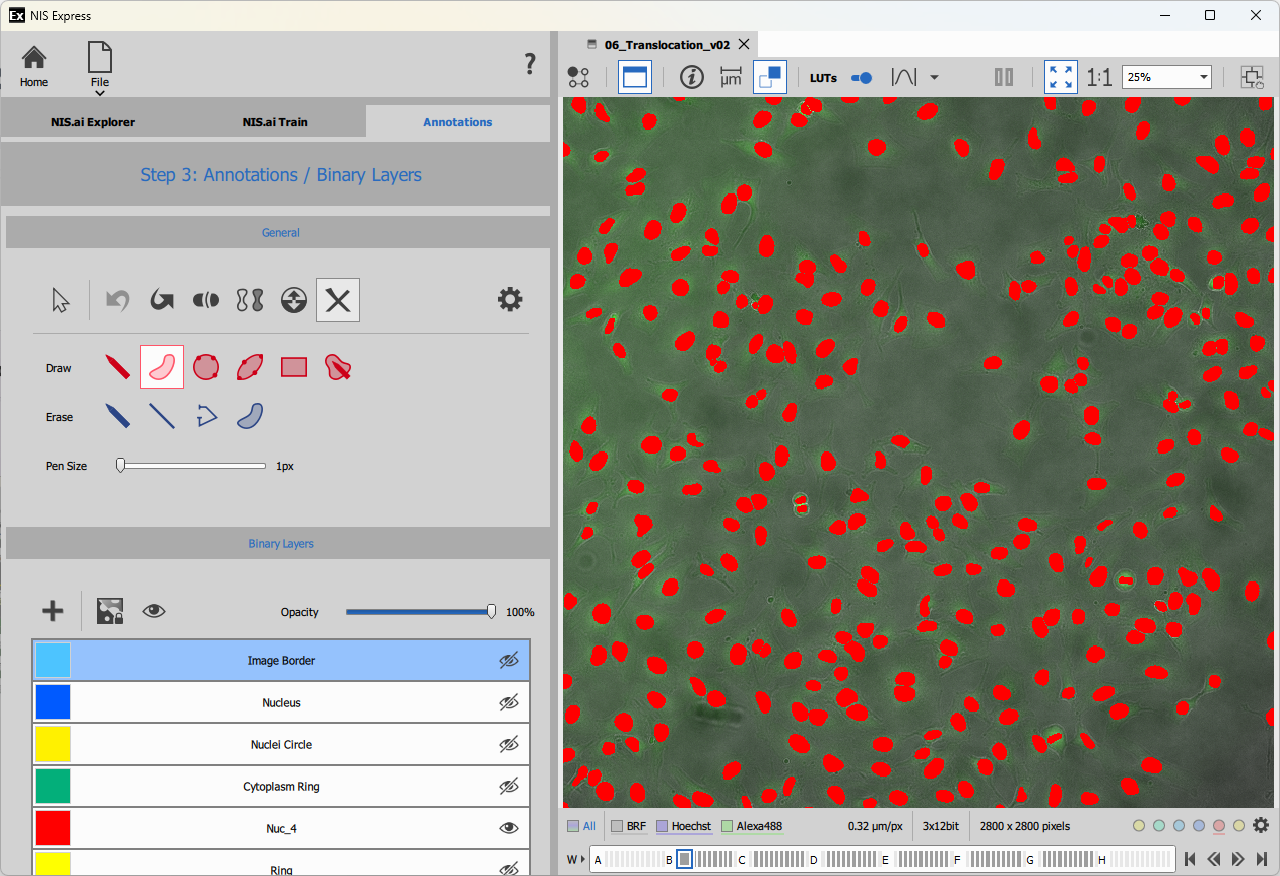This screenshot has width=1280, height=876.
Task: Open image information icon in toolbar
Action: pos(691,77)
